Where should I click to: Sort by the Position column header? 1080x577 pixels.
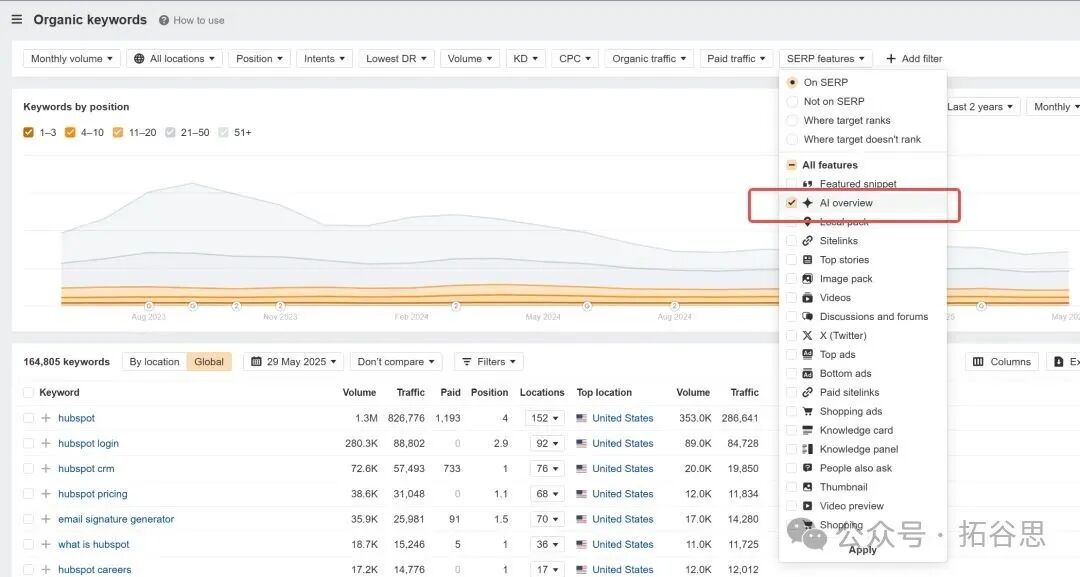tap(489, 392)
